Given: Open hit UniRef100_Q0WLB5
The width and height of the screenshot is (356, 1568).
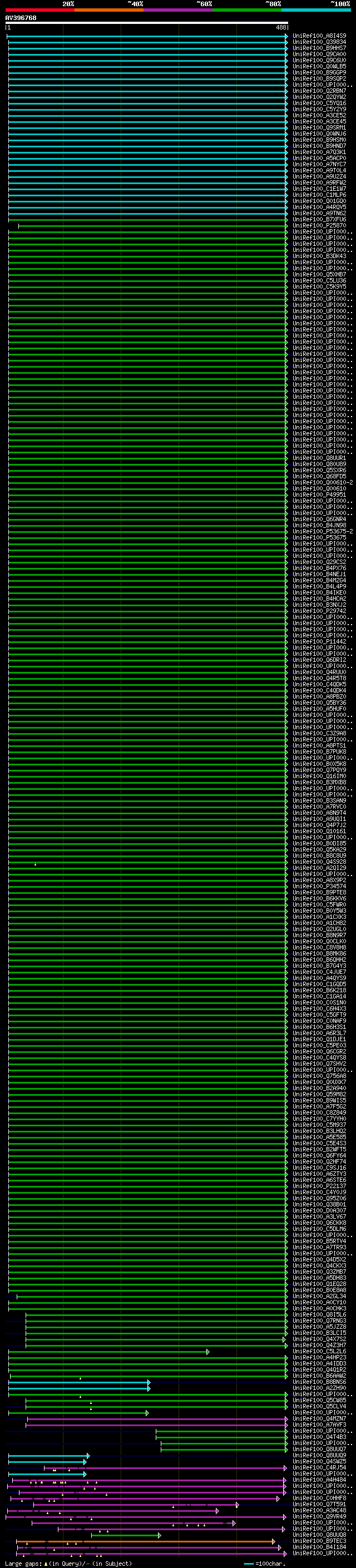Looking at the screenshot, I should point(319,66).
